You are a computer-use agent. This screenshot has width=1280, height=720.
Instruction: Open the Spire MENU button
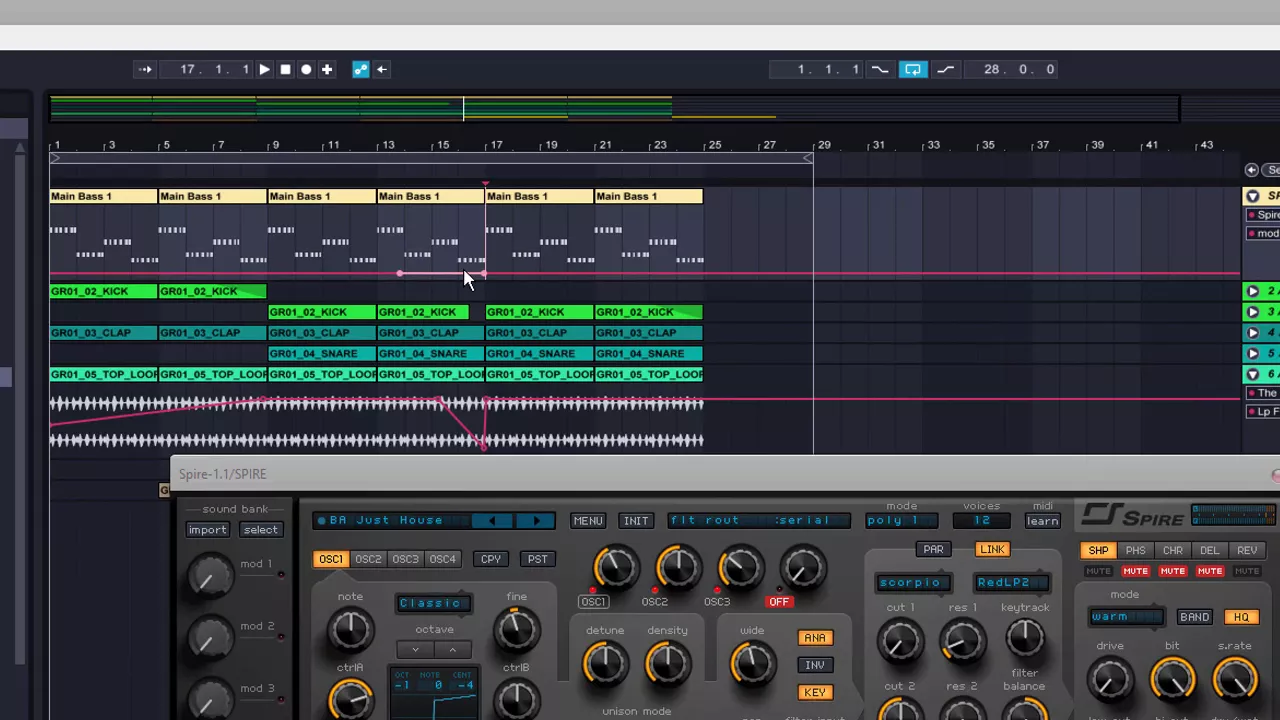[x=588, y=521]
